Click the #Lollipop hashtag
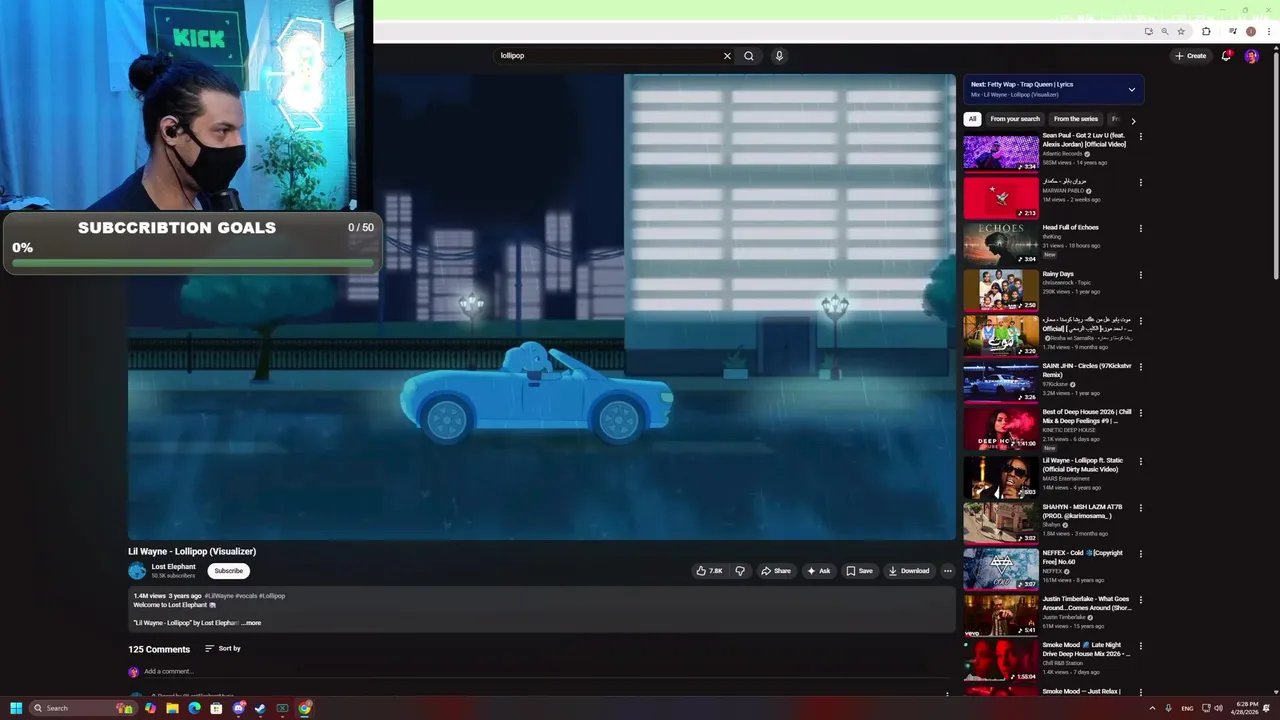 point(272,596)
